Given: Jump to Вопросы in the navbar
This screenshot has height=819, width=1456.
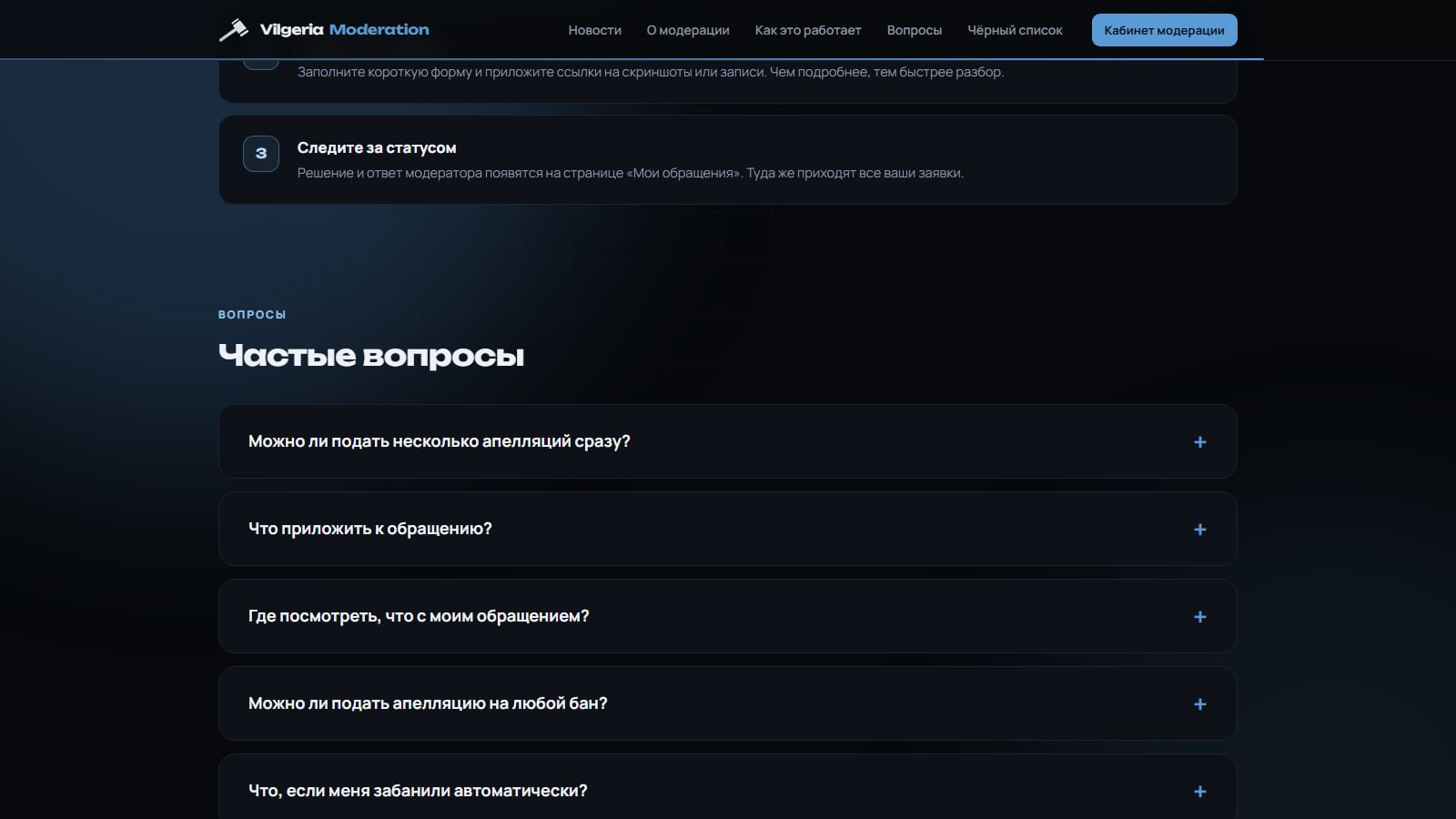Looking at the screenshot, I should [x=915, y=30].
